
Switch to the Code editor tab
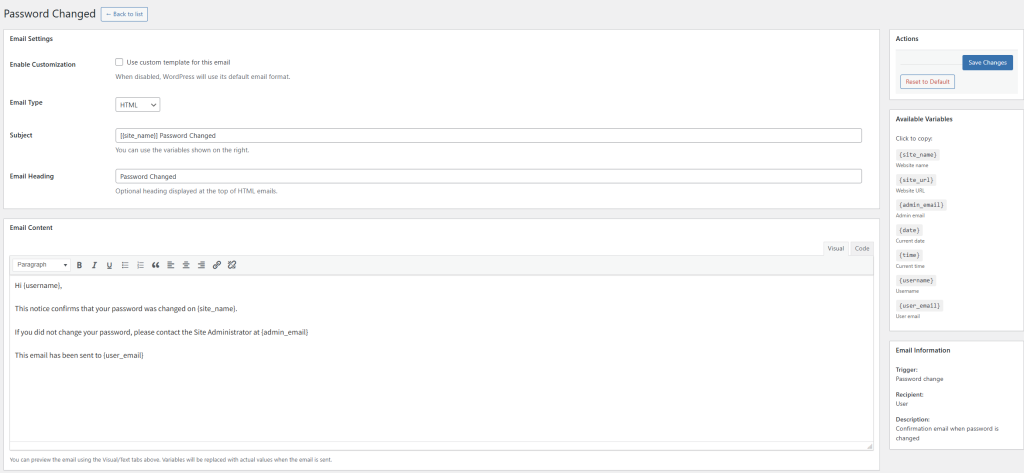click(862, 248)
